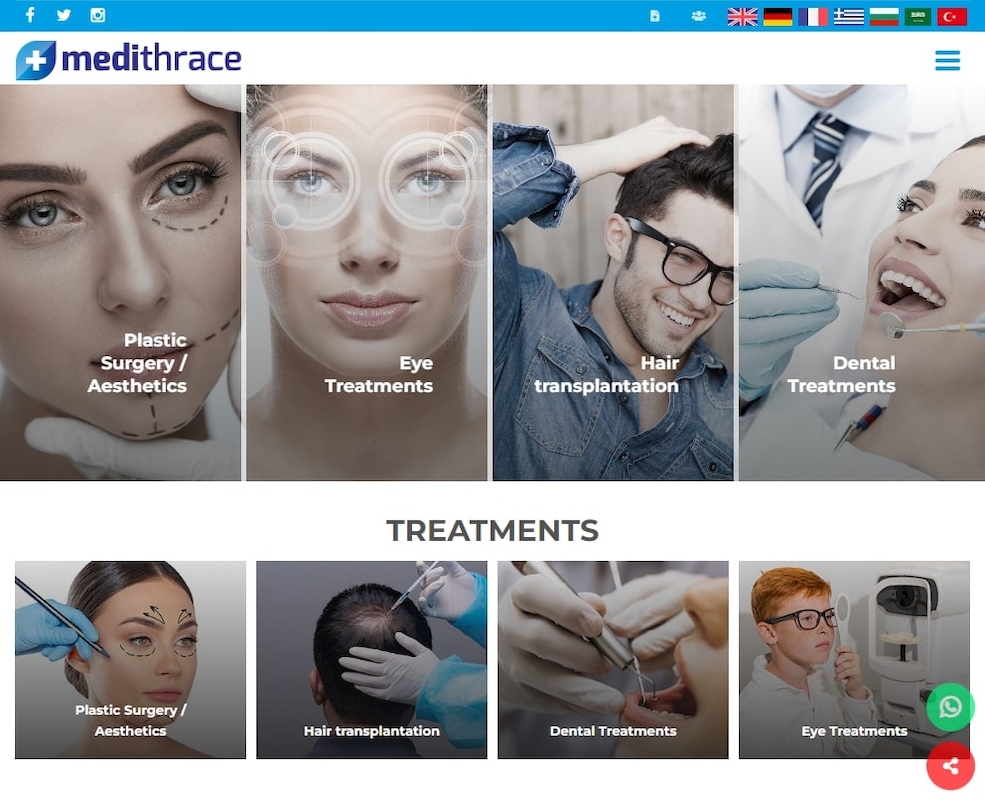985x800 pixels.
Task: Go to the medithrace logo homepage
Action: (129, 60)
